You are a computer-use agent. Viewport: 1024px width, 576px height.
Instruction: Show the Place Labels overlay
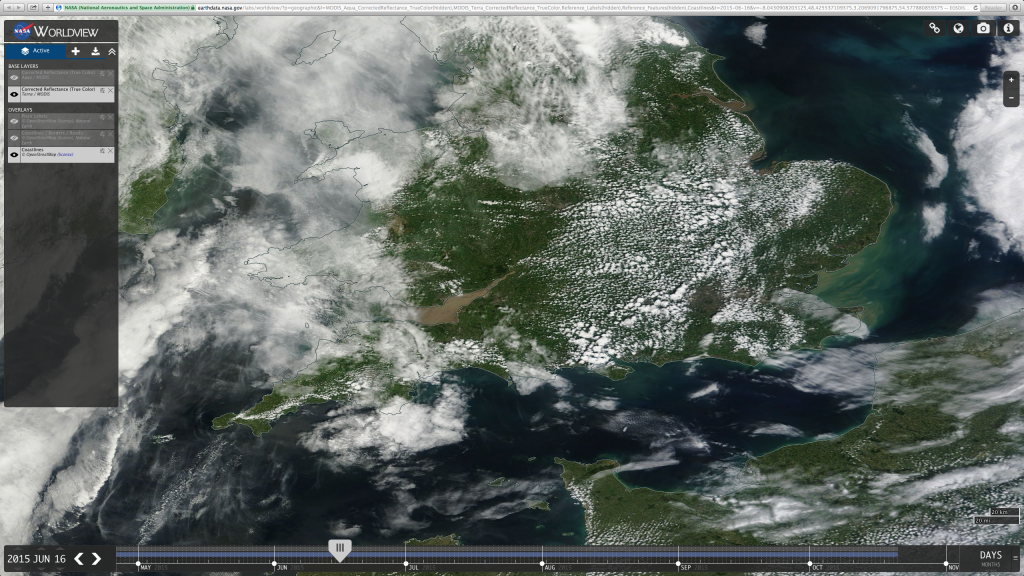pos(14,121)
